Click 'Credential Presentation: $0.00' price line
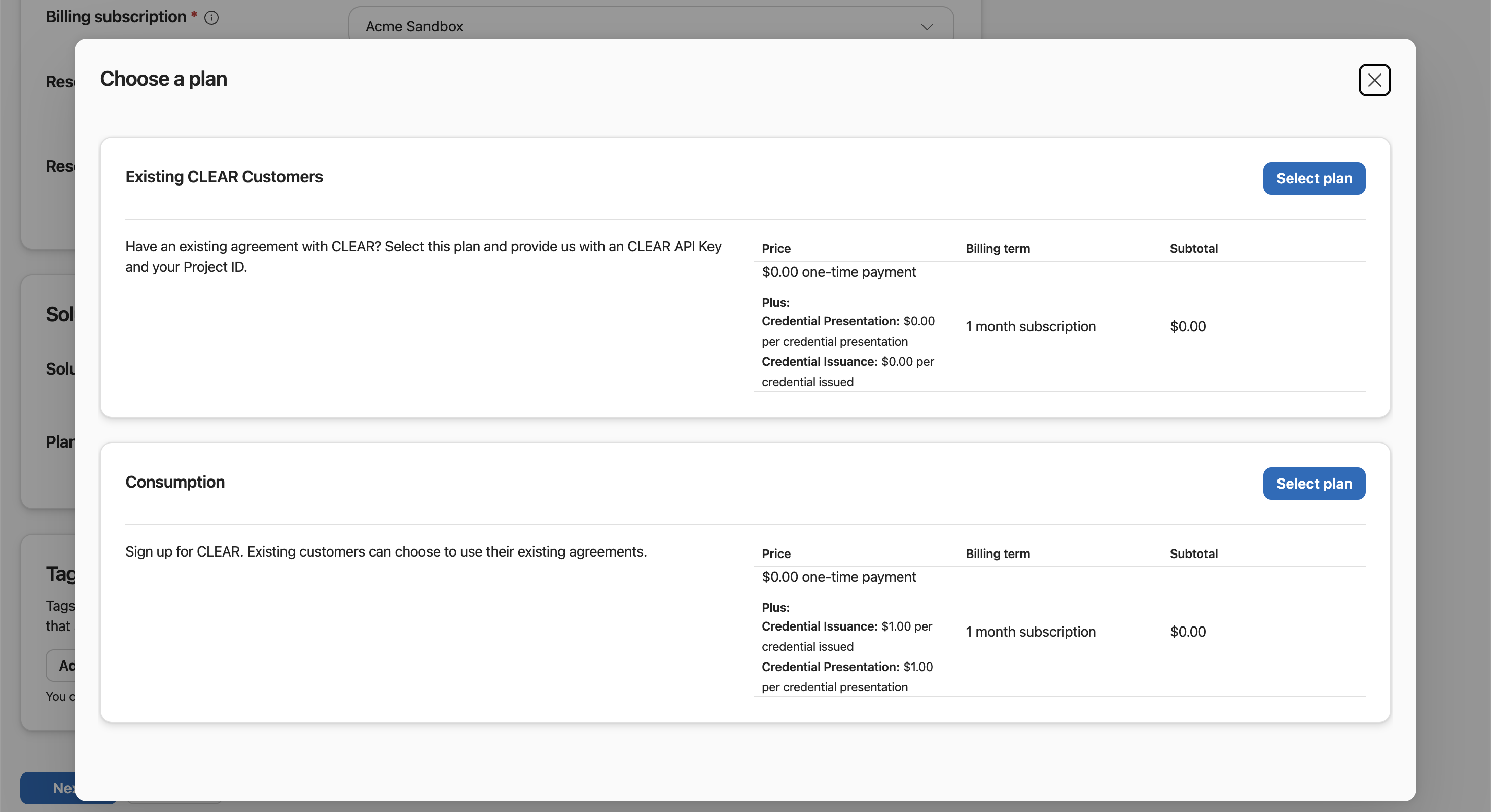Viewport: 1491px width, 812px height. [848, 331]
